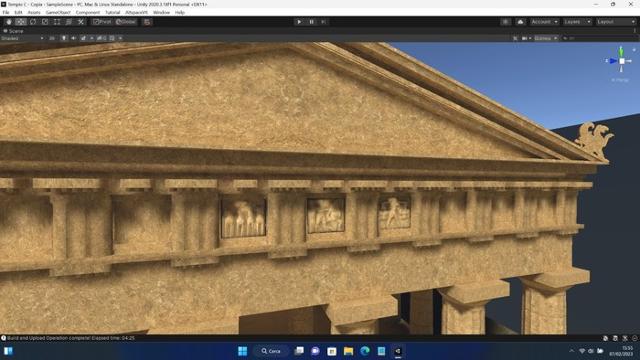Open Widgets button on taskbar
Screen dimensions: 640x360
pyautogui.click(x=8, y=351)
